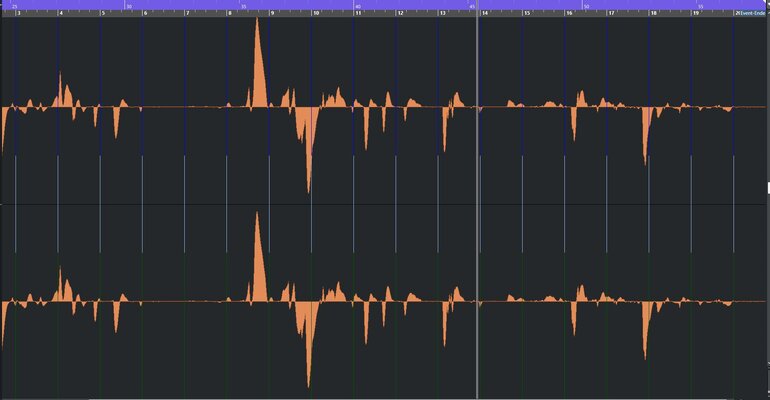Set position at bar 7 in ruler

pos(188,13)
